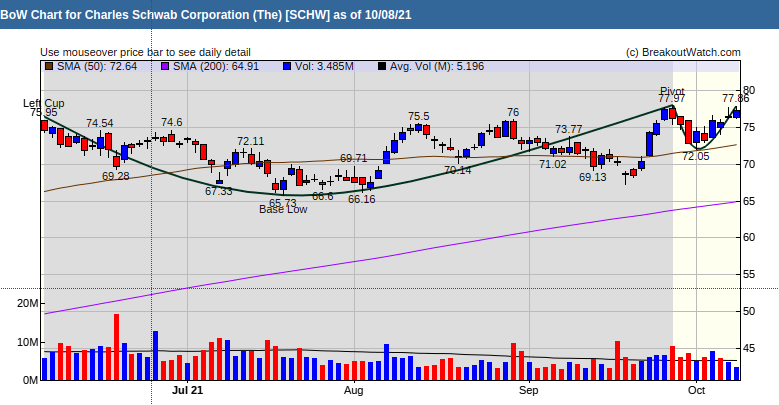
Task: Click the 69.71 price label
Action: (353, 158)
